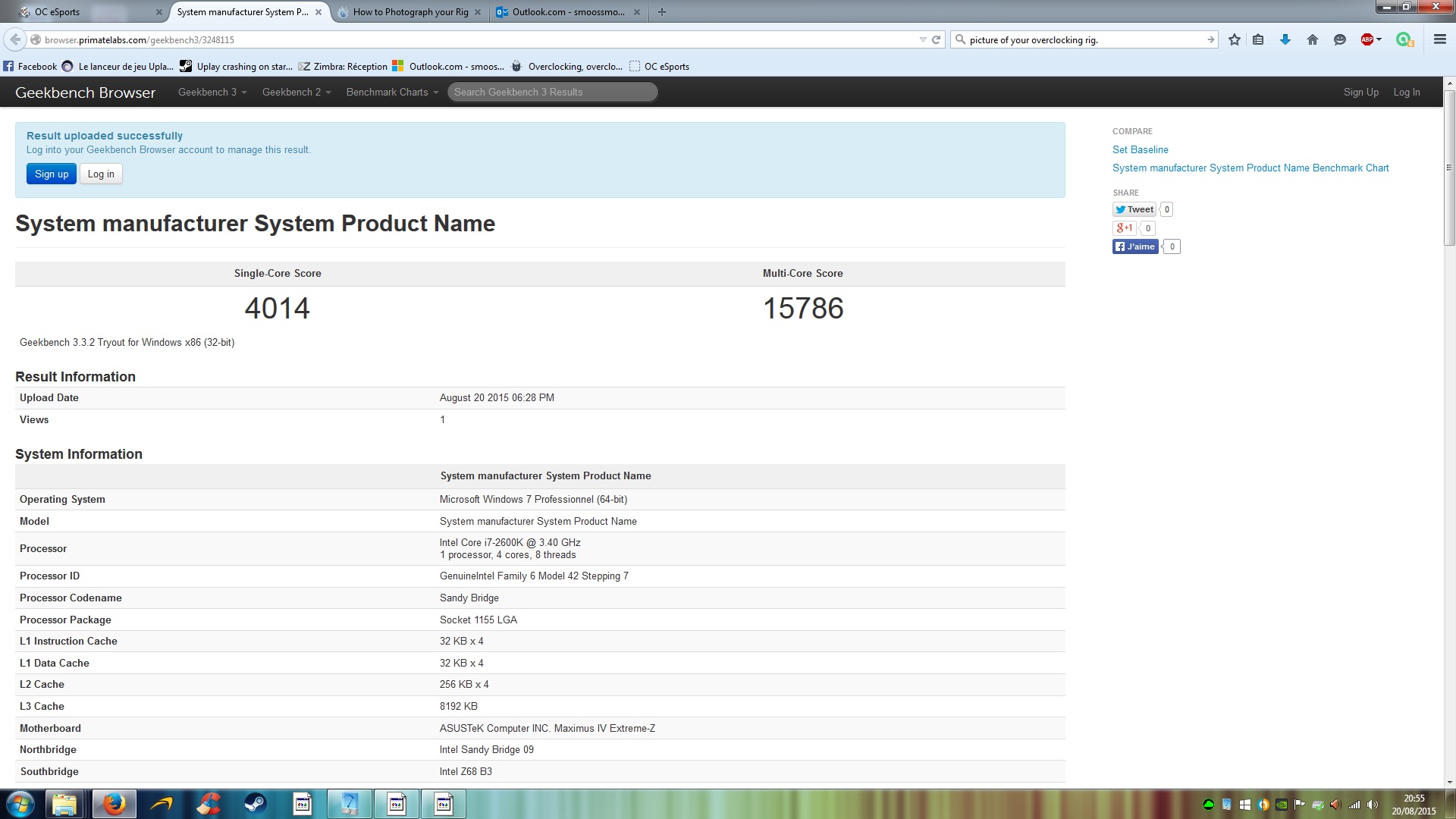Expand the Geekbench 3 menu

click(x=212, y=92)
